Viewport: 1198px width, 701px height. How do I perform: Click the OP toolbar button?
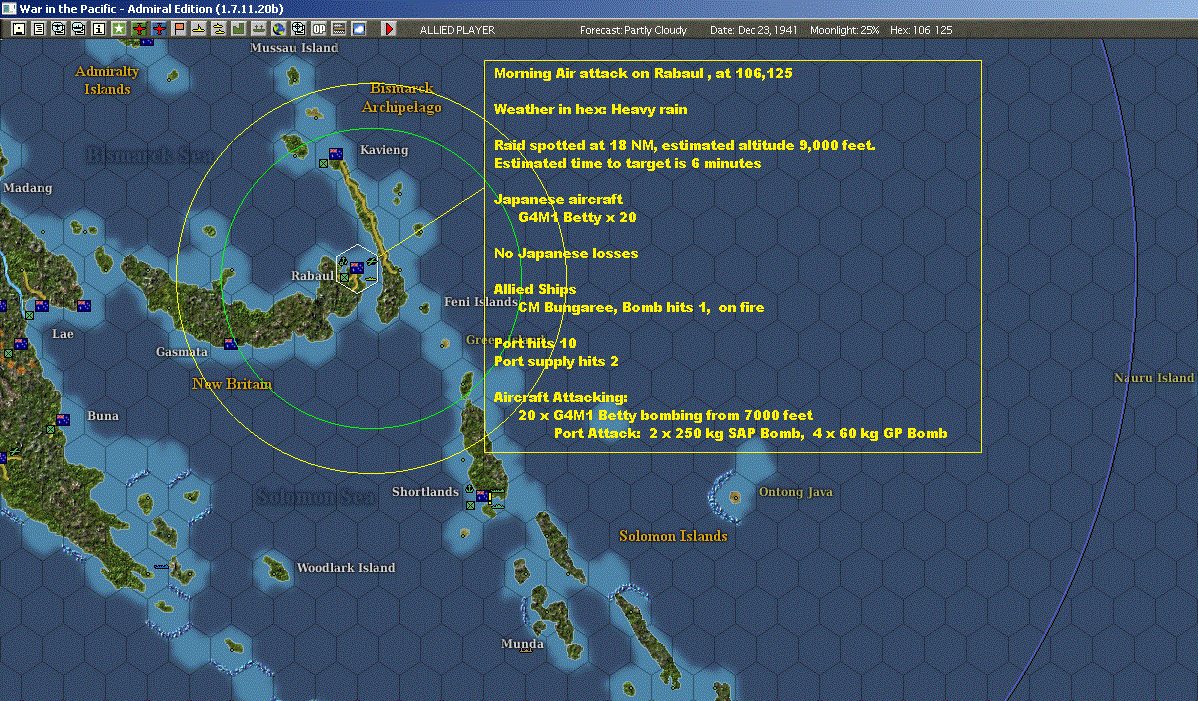pos(319,29)
